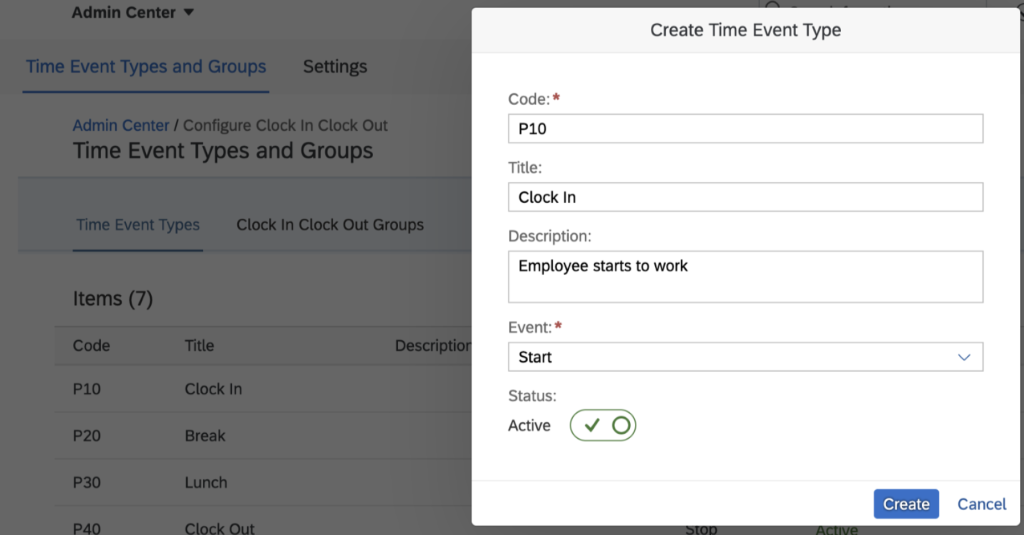The height and width of the screenshot is (535, 1024).
Task: Expand the Event dropdown chevron
Action: tap(964, 357)
